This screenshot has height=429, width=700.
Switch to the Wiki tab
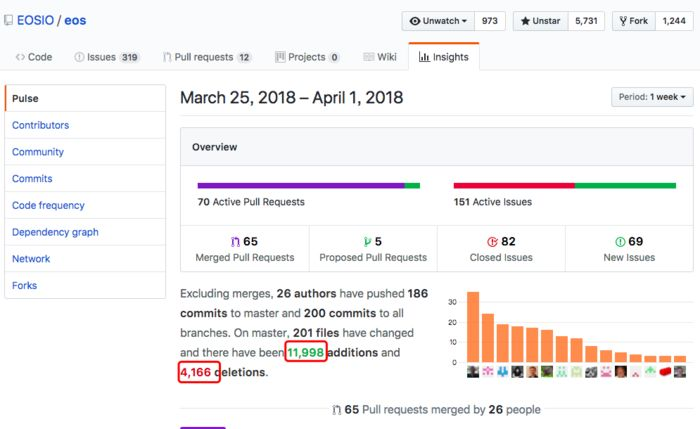[380, 57]
